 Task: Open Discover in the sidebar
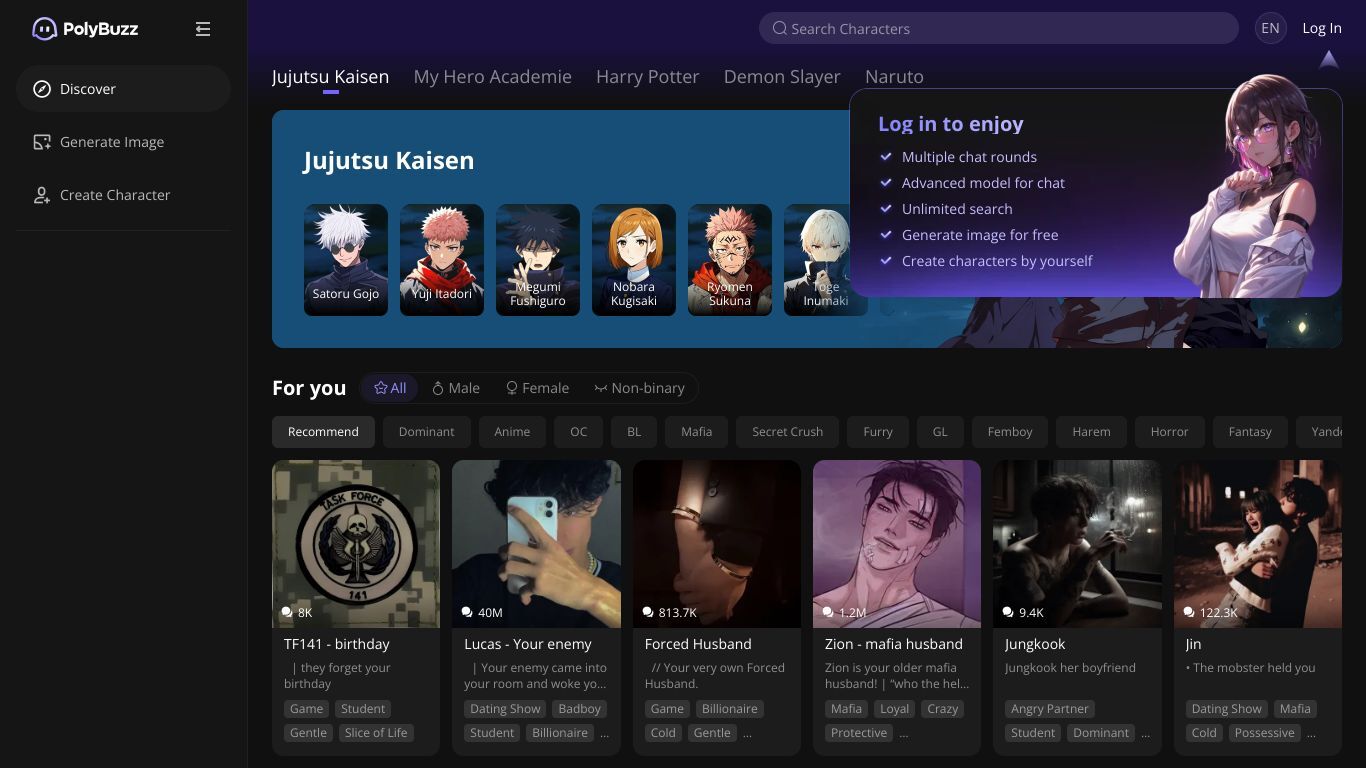point(123,89)
